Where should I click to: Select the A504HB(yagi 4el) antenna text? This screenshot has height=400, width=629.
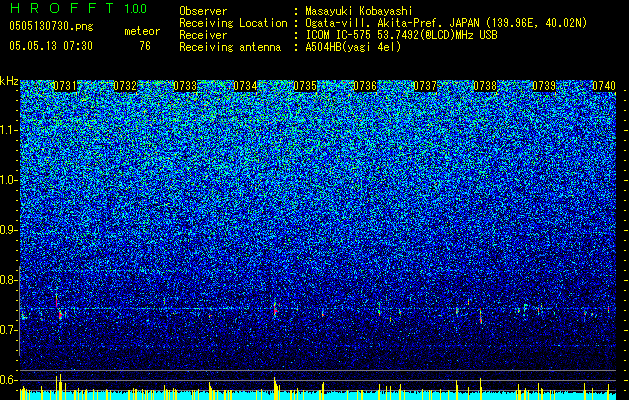(353, 47)
